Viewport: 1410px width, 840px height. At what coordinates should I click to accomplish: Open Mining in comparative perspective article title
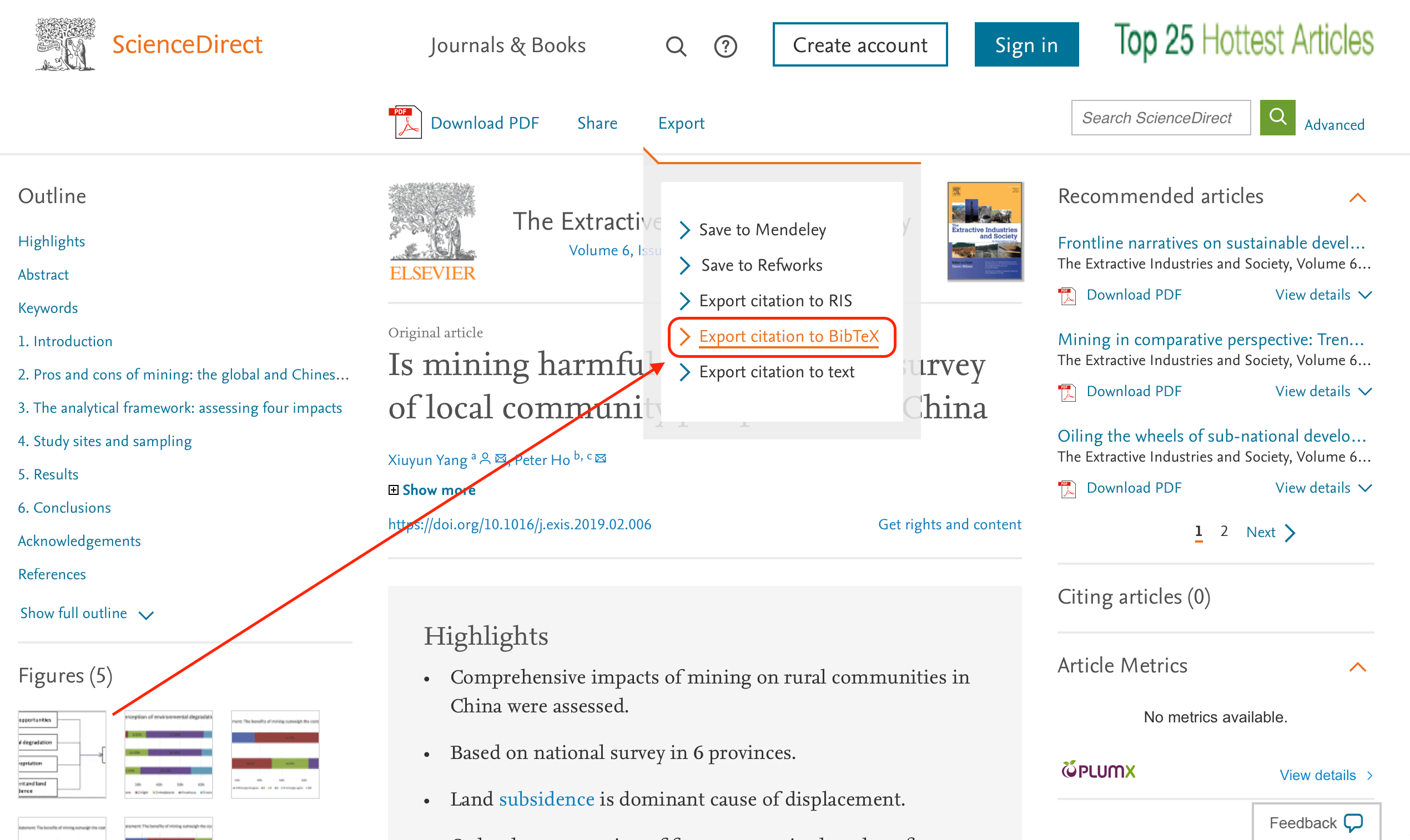click(x=1211, y=339)
